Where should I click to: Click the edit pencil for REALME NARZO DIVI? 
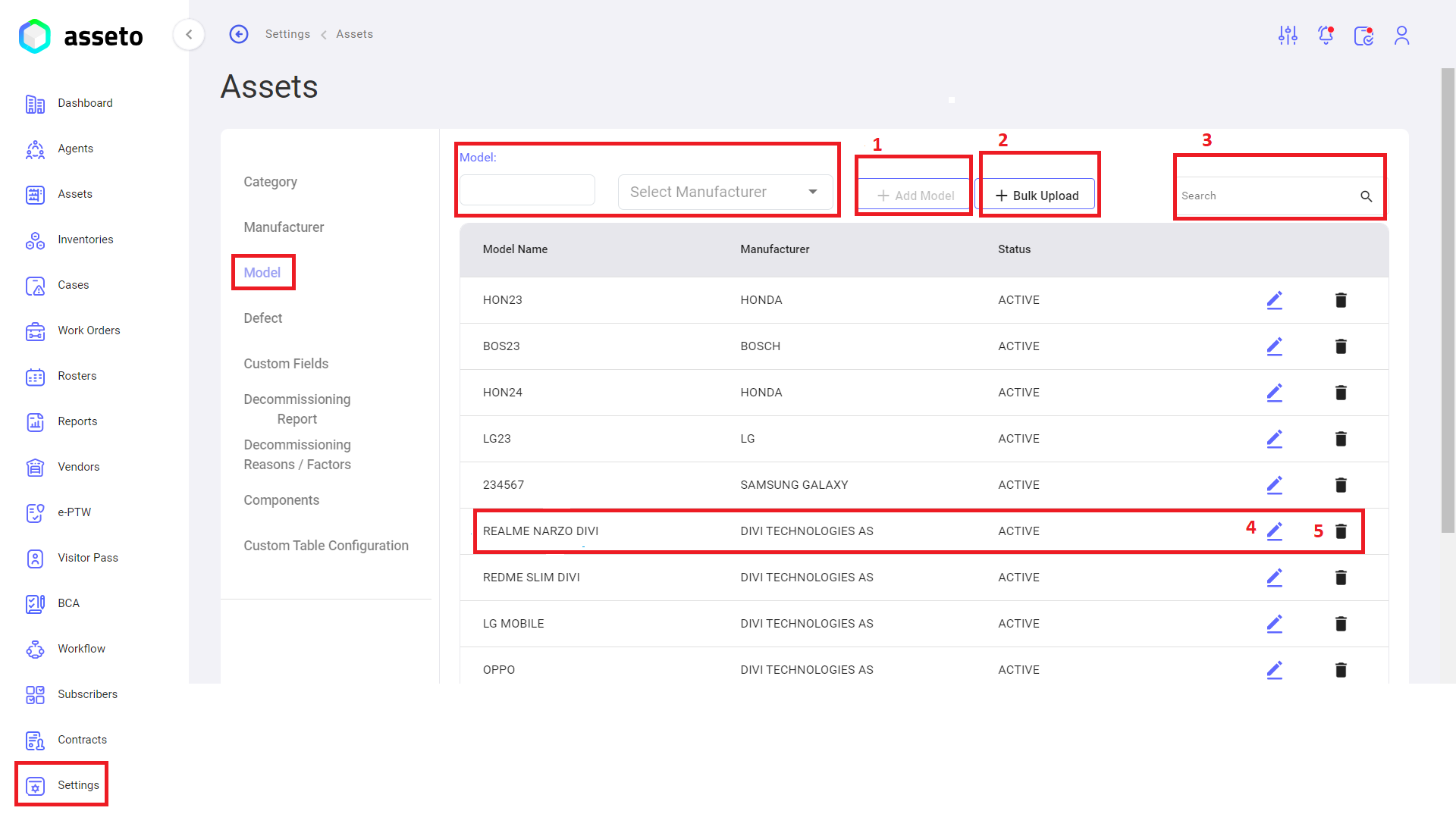(1274, 531)
